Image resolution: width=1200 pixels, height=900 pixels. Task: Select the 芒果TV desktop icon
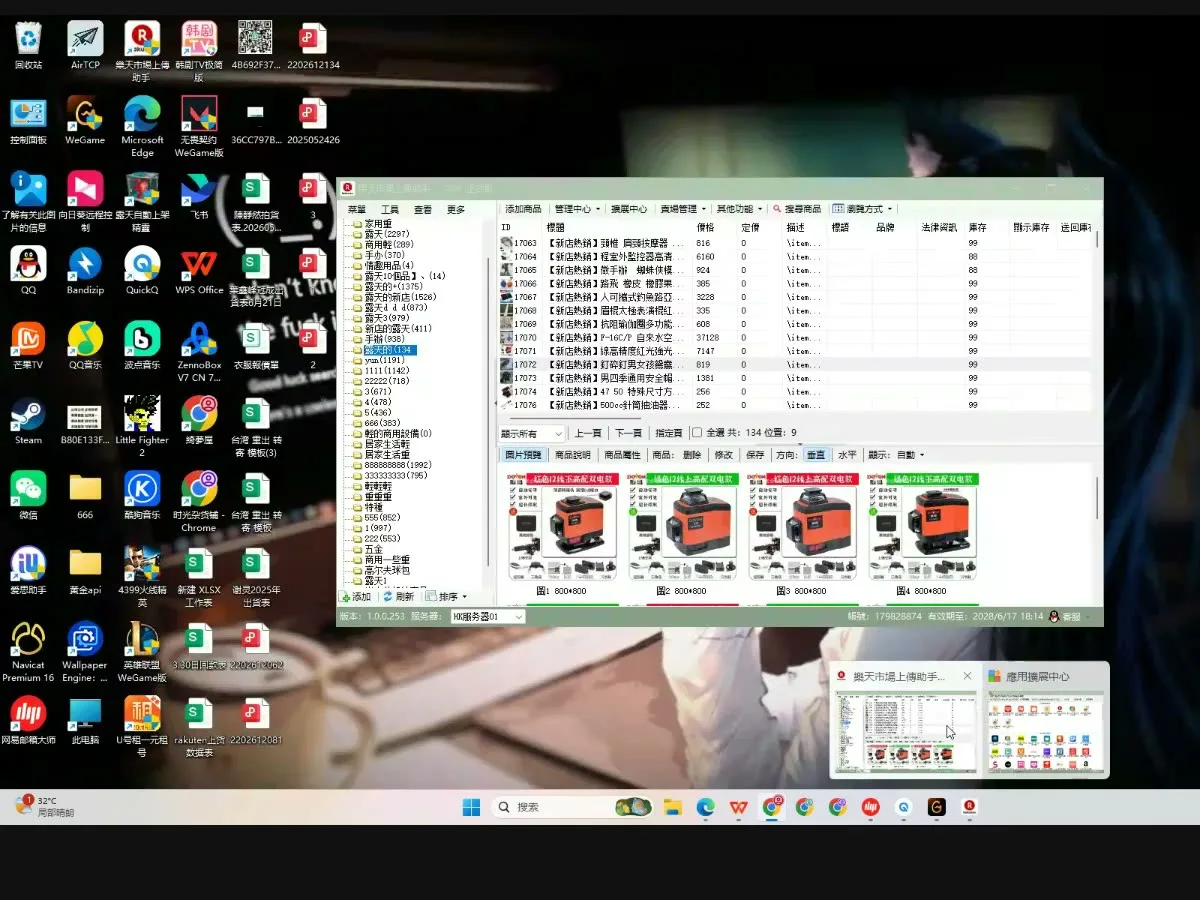click(x=28, y=346)
